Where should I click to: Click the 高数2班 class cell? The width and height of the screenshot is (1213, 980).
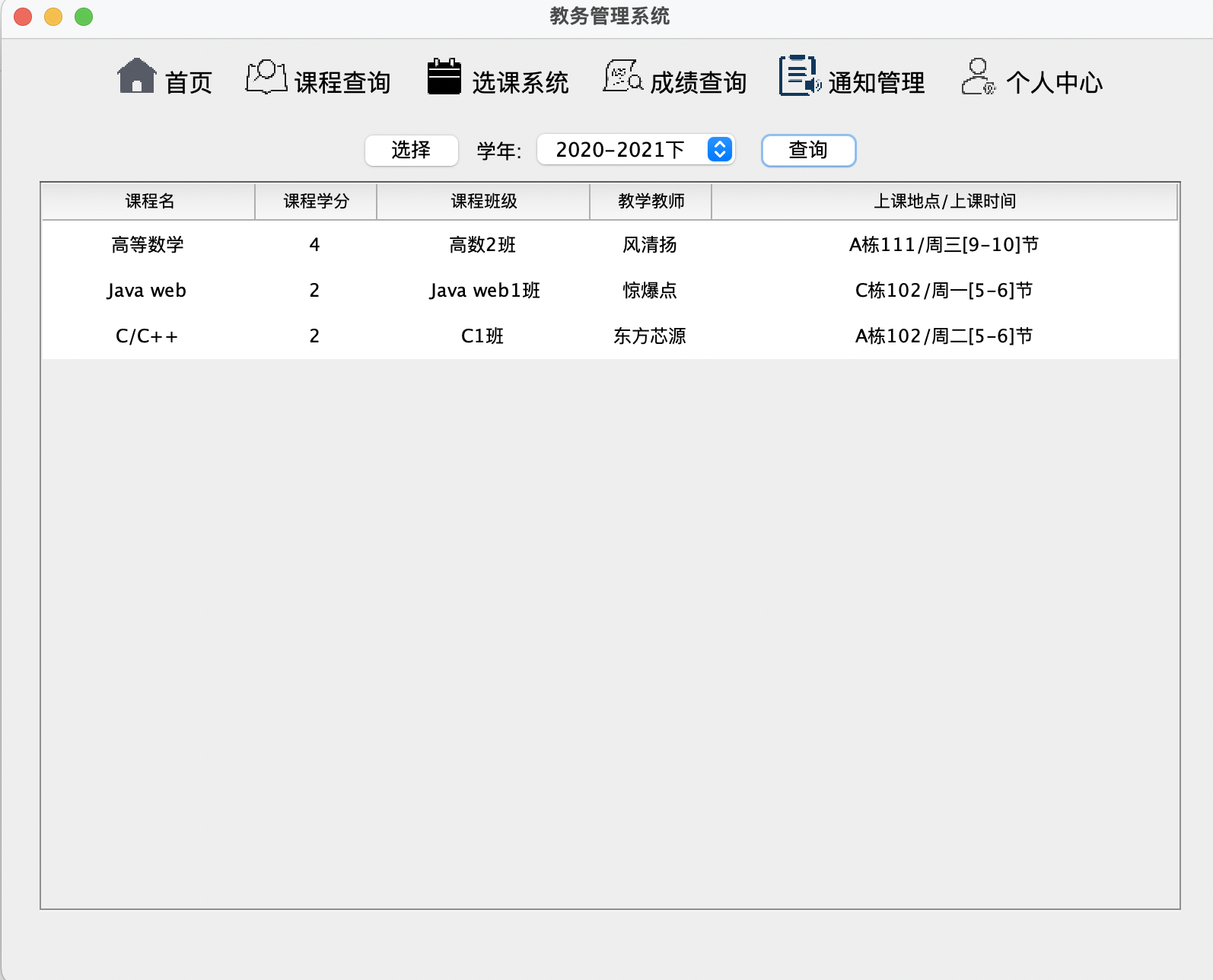483,245
